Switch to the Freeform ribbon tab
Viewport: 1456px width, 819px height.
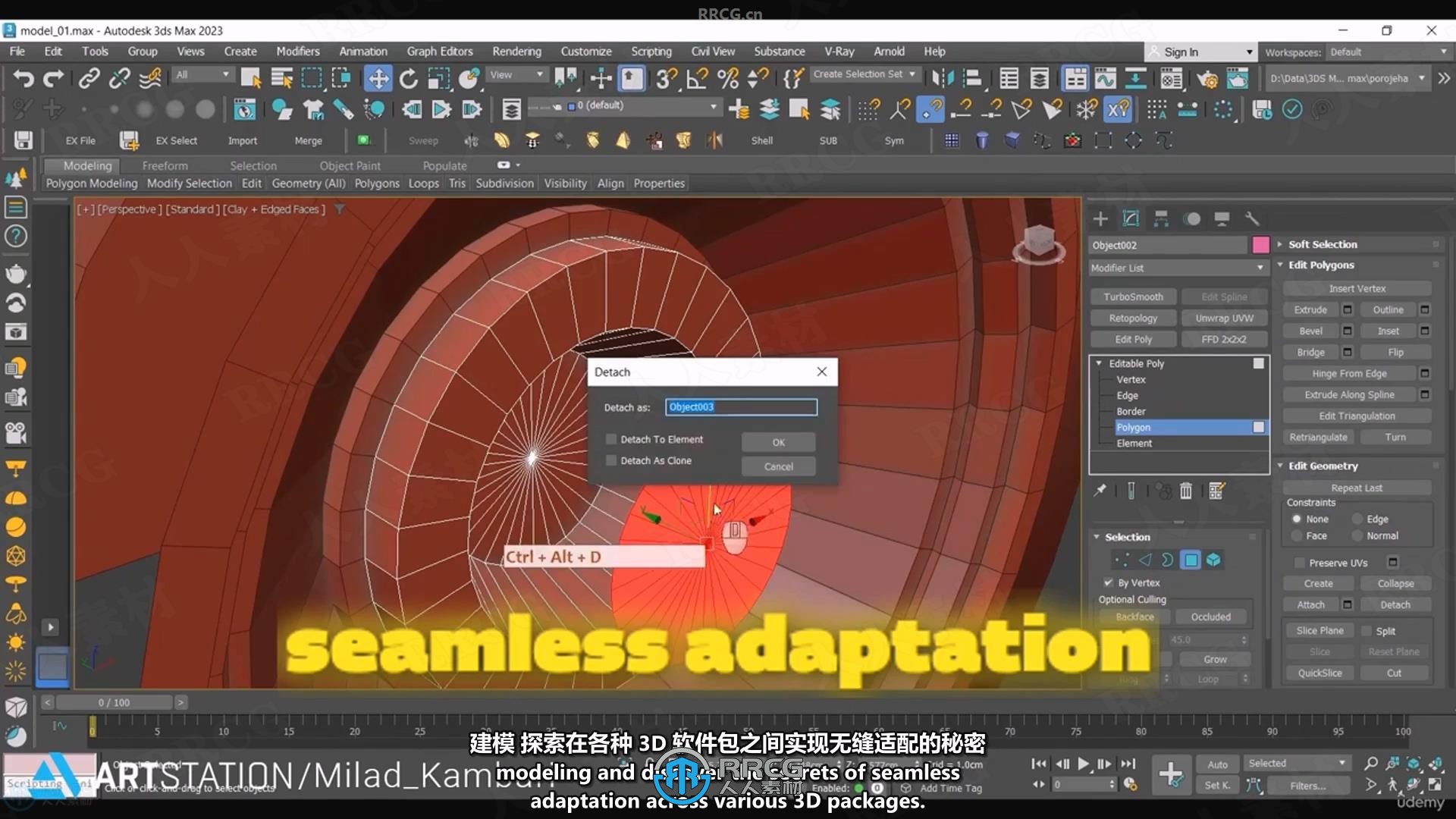[165, 165]
